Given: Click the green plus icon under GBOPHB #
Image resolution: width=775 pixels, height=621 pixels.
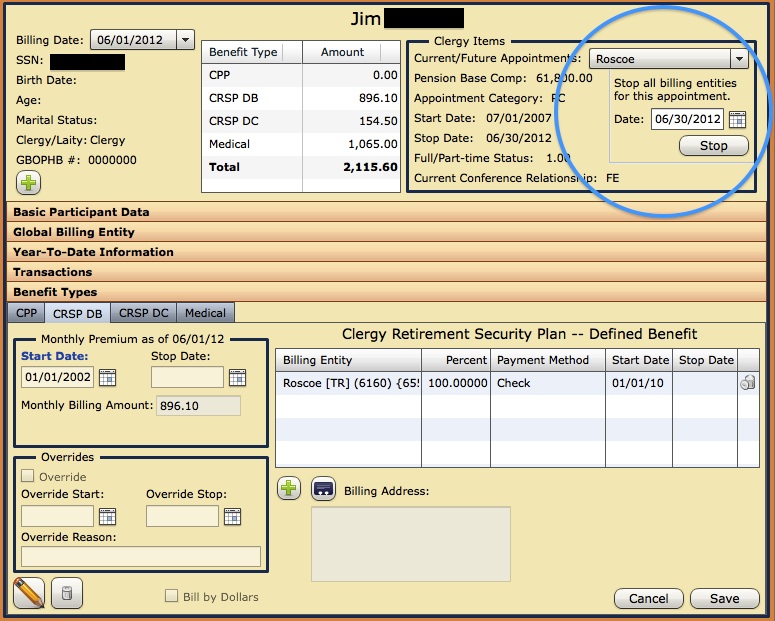Looking at the screenshot, I should (x=29, y=183).
